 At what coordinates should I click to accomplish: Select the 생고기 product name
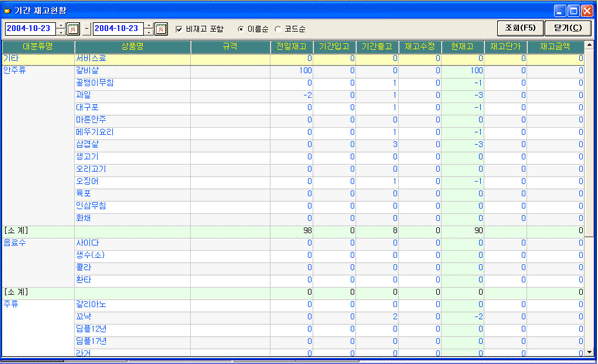coord(87,156)
